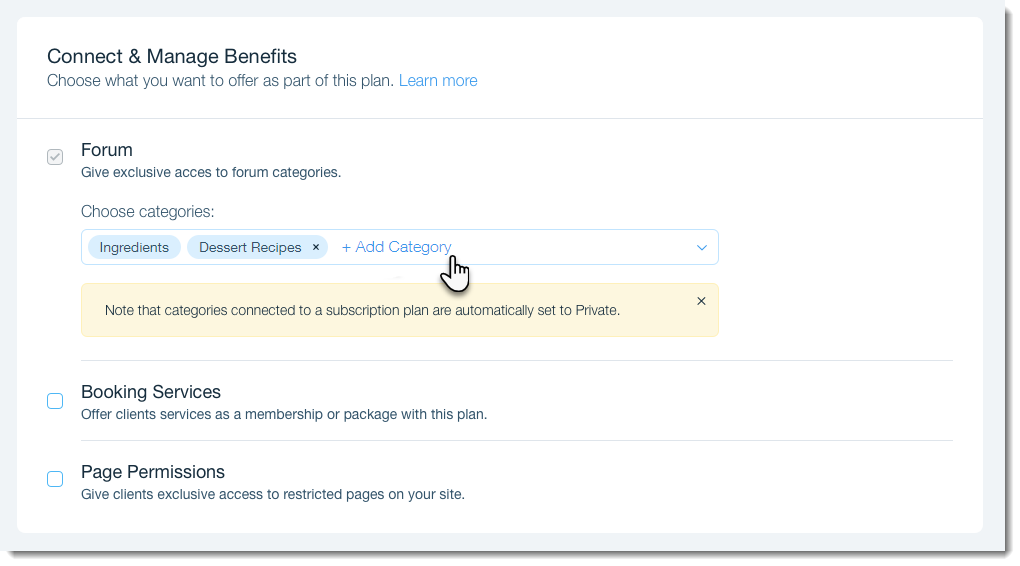The image size is (1020, 566).
Task: Click empty area of categories field
Action: (572, 247)
